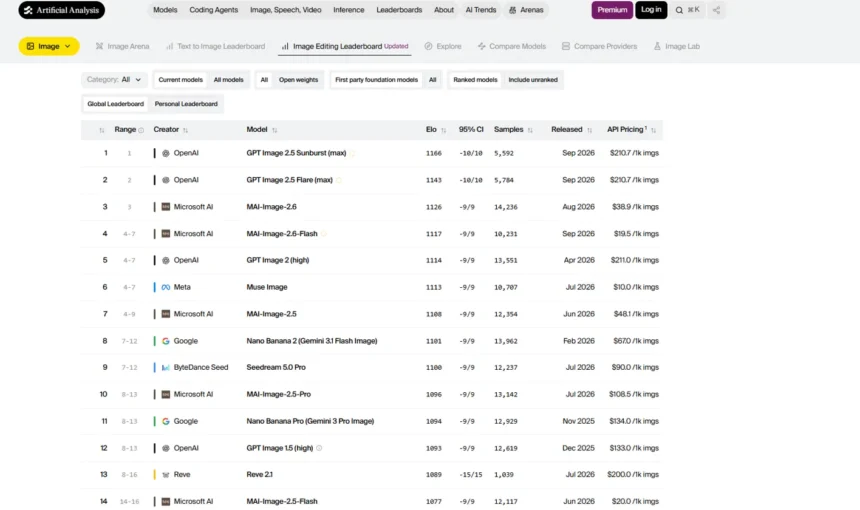This screenshot has width=860, height=510.
Task: Open Image Editing Leaderboard tab
Action: (345, 46)
